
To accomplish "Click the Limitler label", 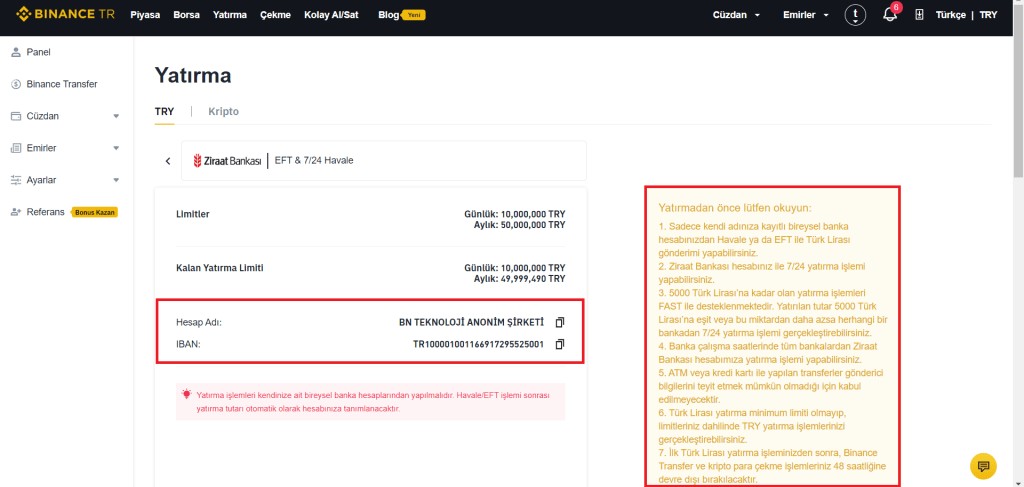I will click(x=193, y=214).
